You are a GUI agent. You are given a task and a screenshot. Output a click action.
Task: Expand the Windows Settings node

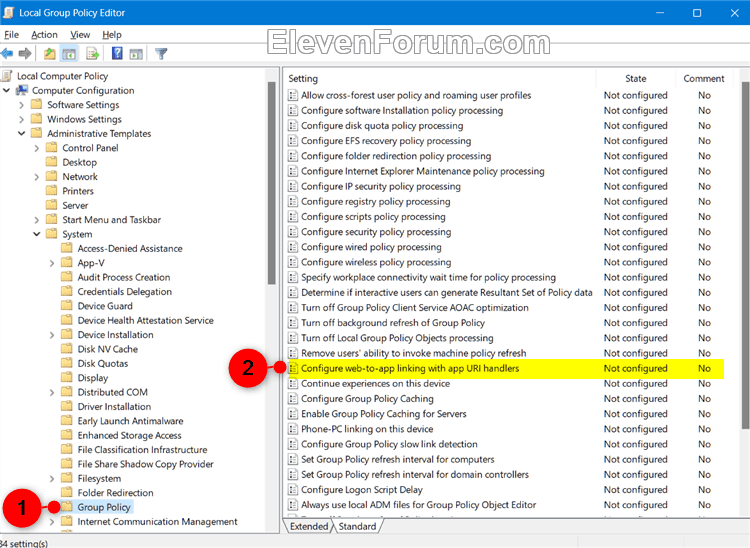click(x=22, y=119)
